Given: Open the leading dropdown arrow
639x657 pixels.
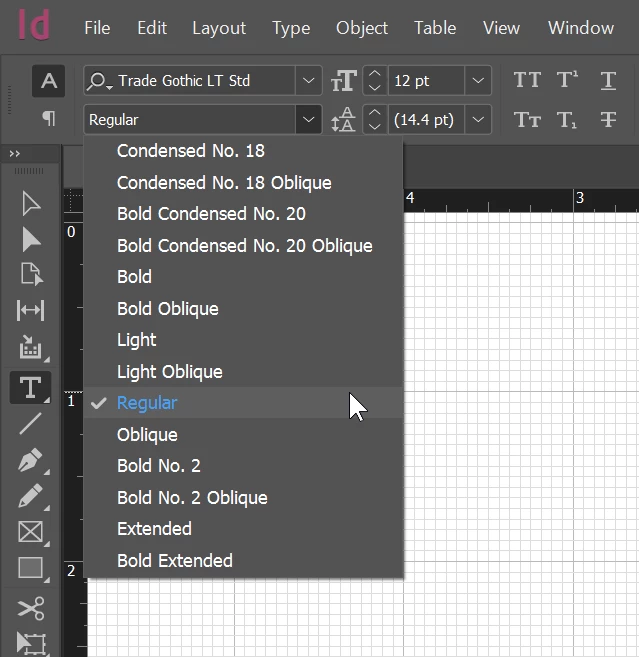Looking at the screenshot, I should 478,119.
